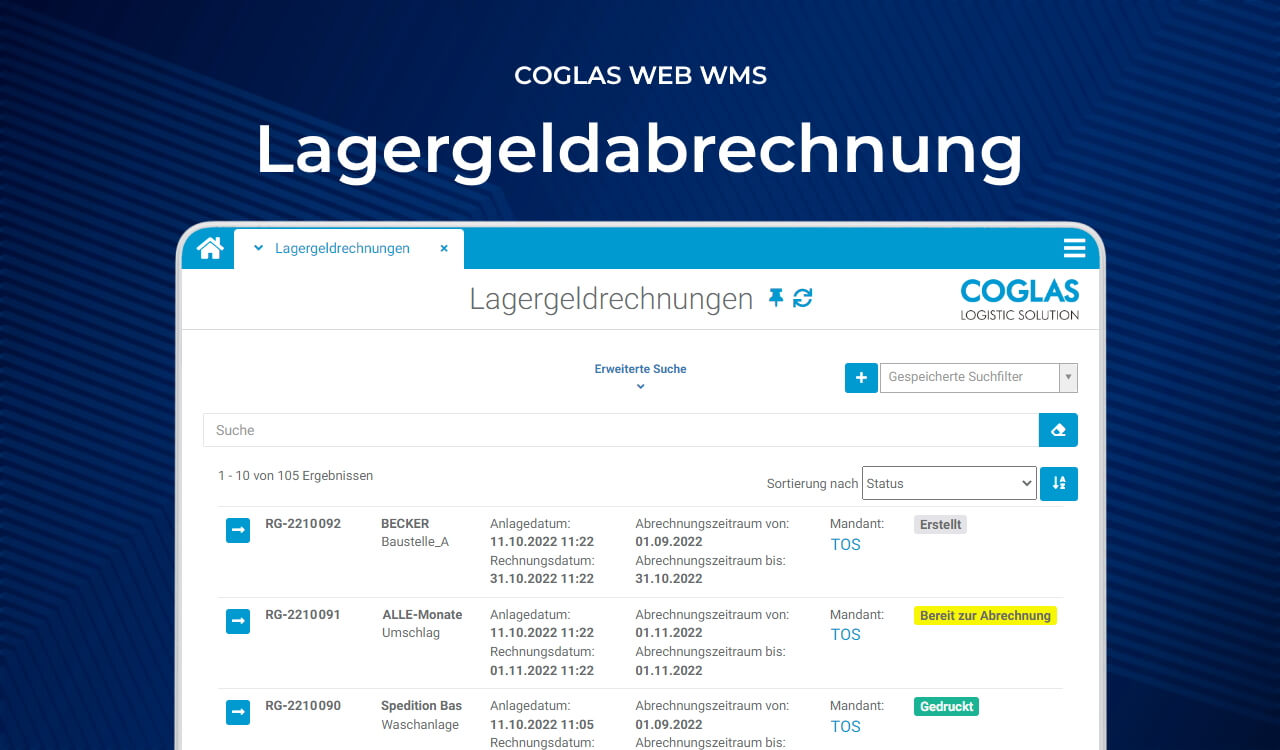Select customer name ALLE-Monate

pos(422,614)
